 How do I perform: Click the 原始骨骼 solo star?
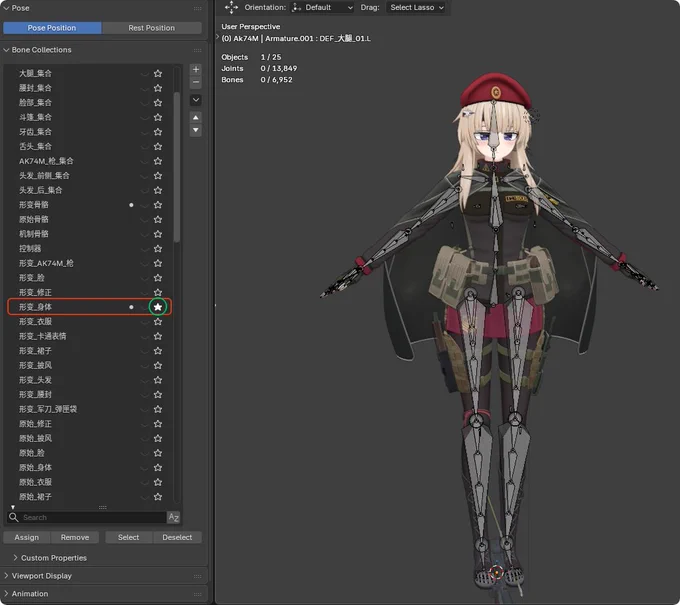(158, 219)
